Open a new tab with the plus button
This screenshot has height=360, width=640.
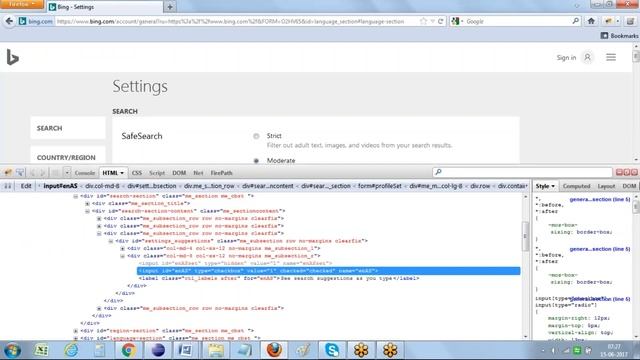tap(170, 7)
